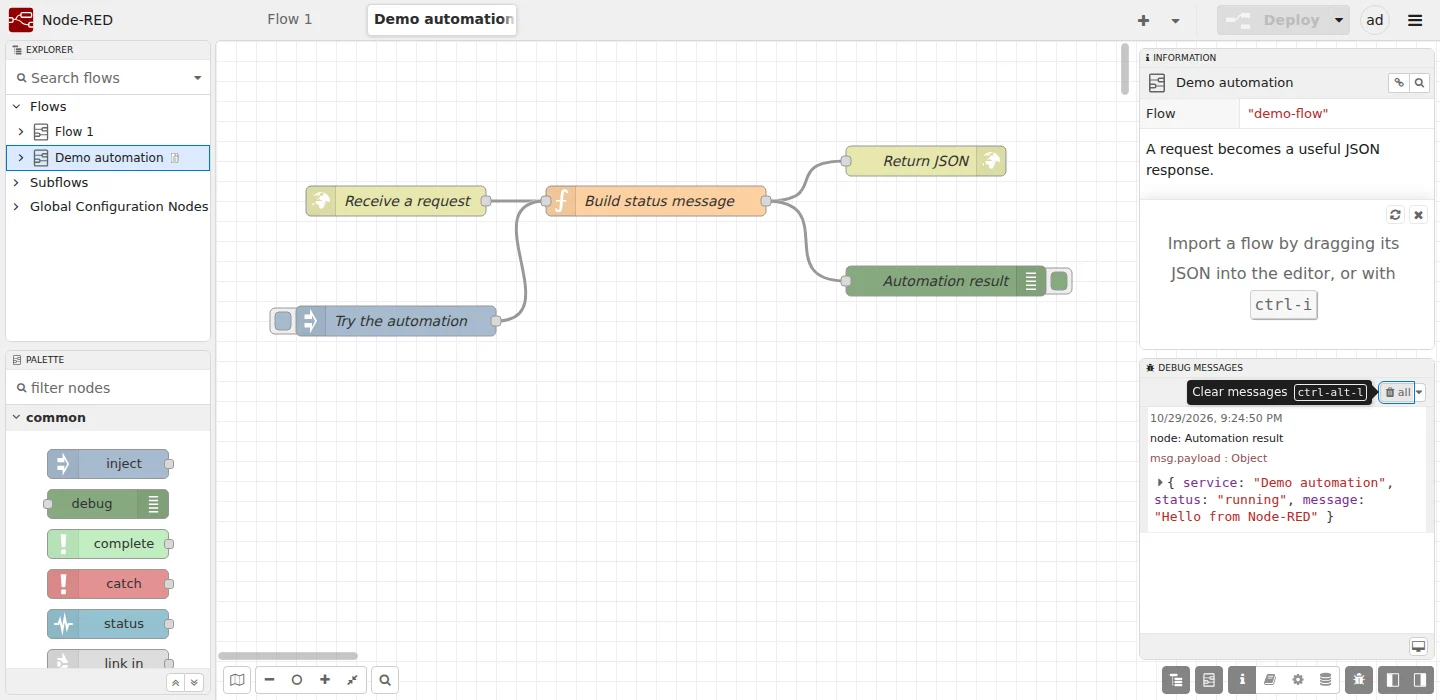Viewport: 1440px width, 700px height.
Task: Select Demo automation in explorer tree
Action: pyautogui.click(x=109, y=157)
